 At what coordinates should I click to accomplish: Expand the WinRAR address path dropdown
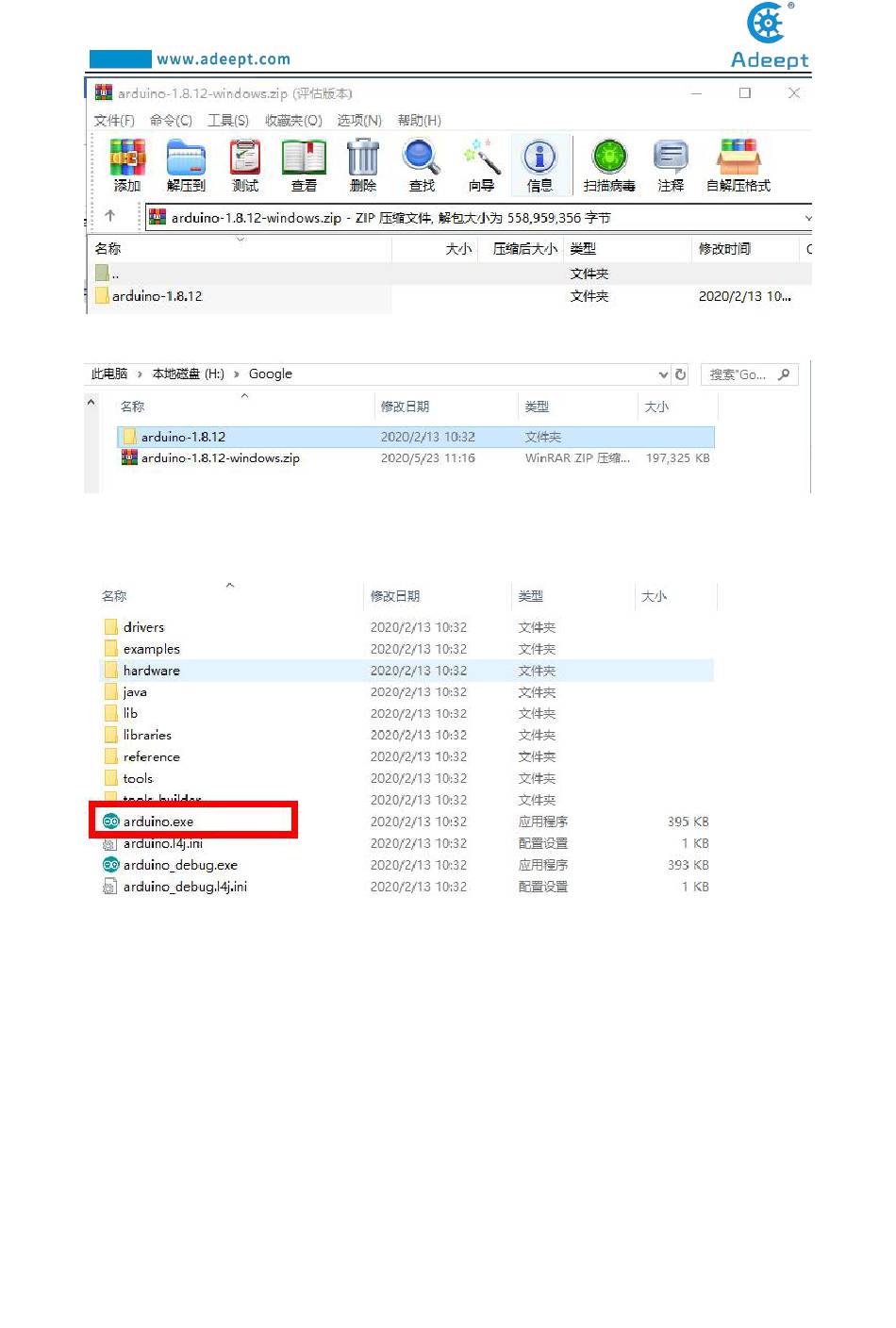806,218
